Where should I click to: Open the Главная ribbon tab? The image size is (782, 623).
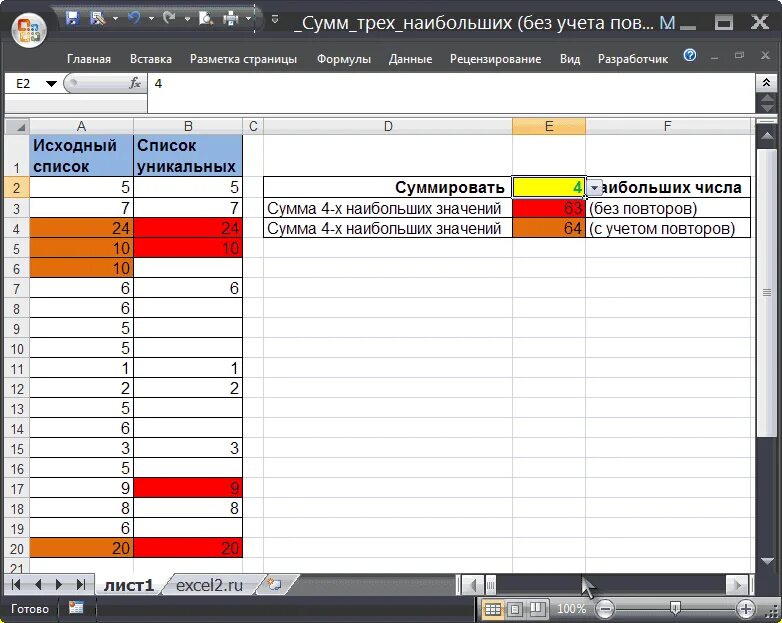(x=89, y=59)
